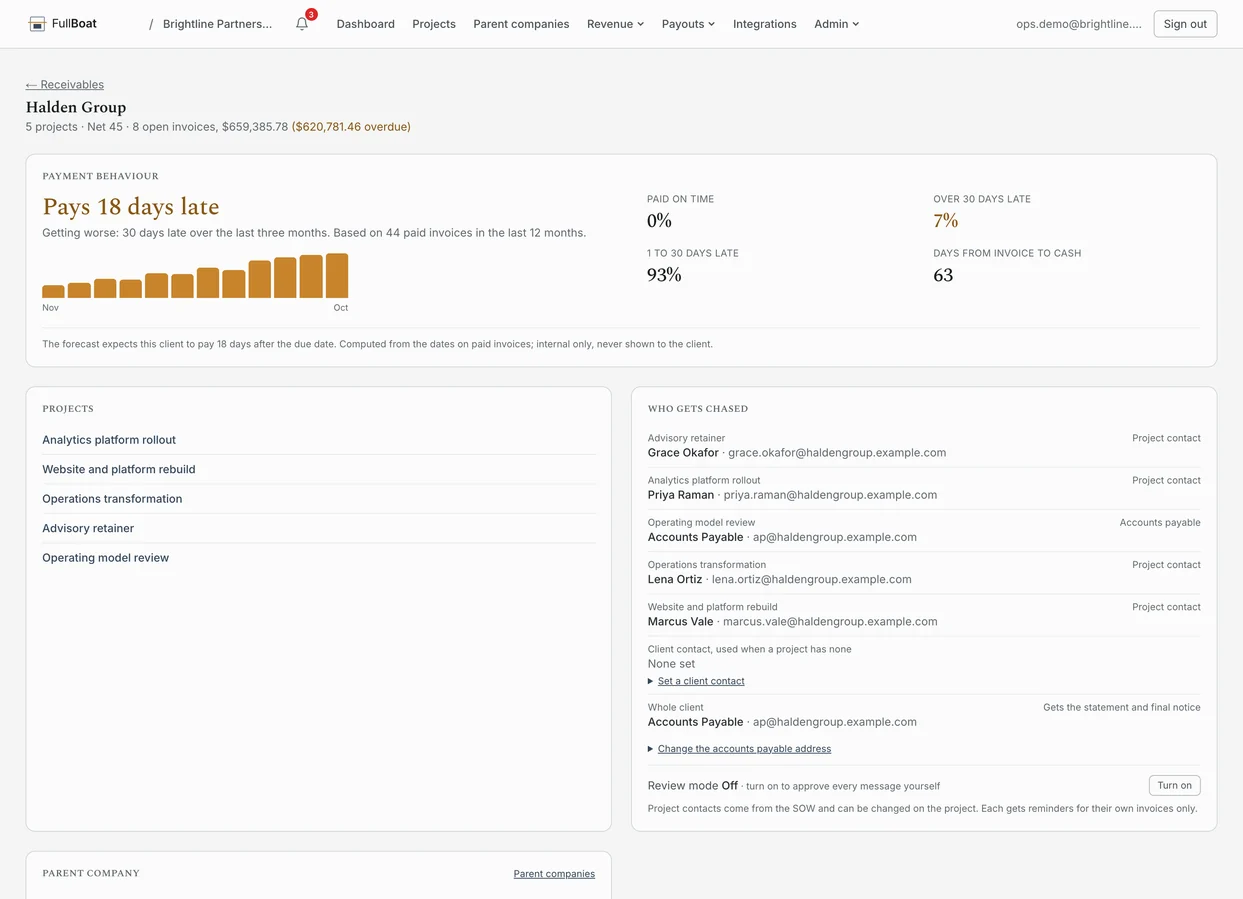Click the Who Gets Chased heading
Screen dimensions: 1243x899
pyautogui.click(x=698, y=409)
